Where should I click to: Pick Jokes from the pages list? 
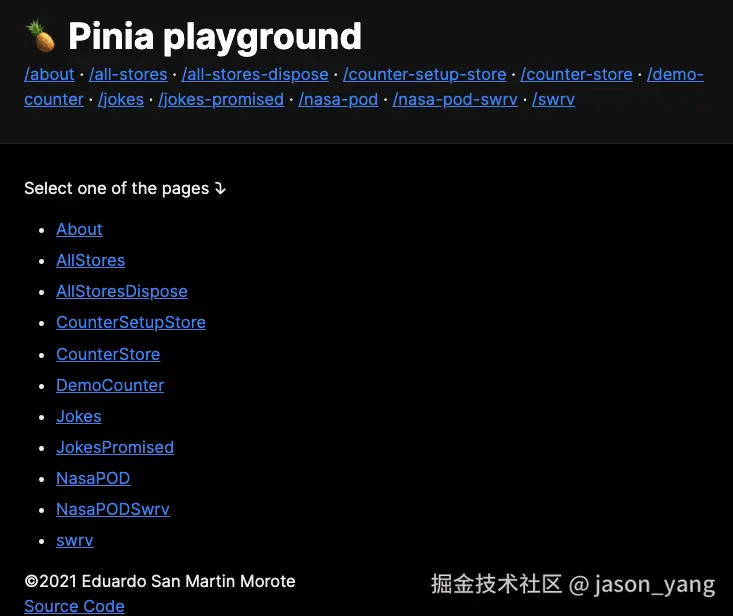tap(79, 416)
